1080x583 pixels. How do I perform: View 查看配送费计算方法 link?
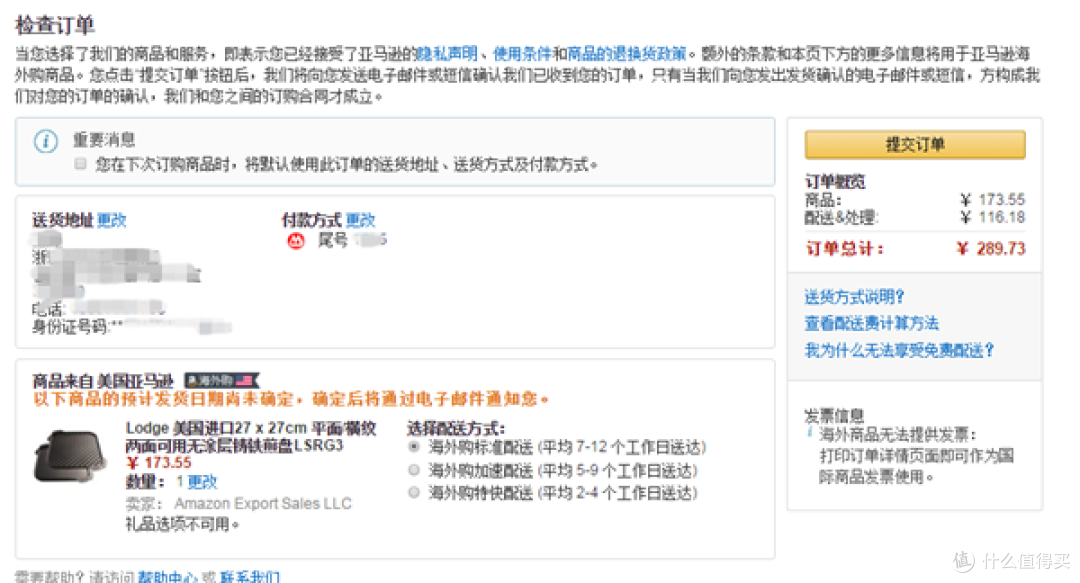click(871, 323)
